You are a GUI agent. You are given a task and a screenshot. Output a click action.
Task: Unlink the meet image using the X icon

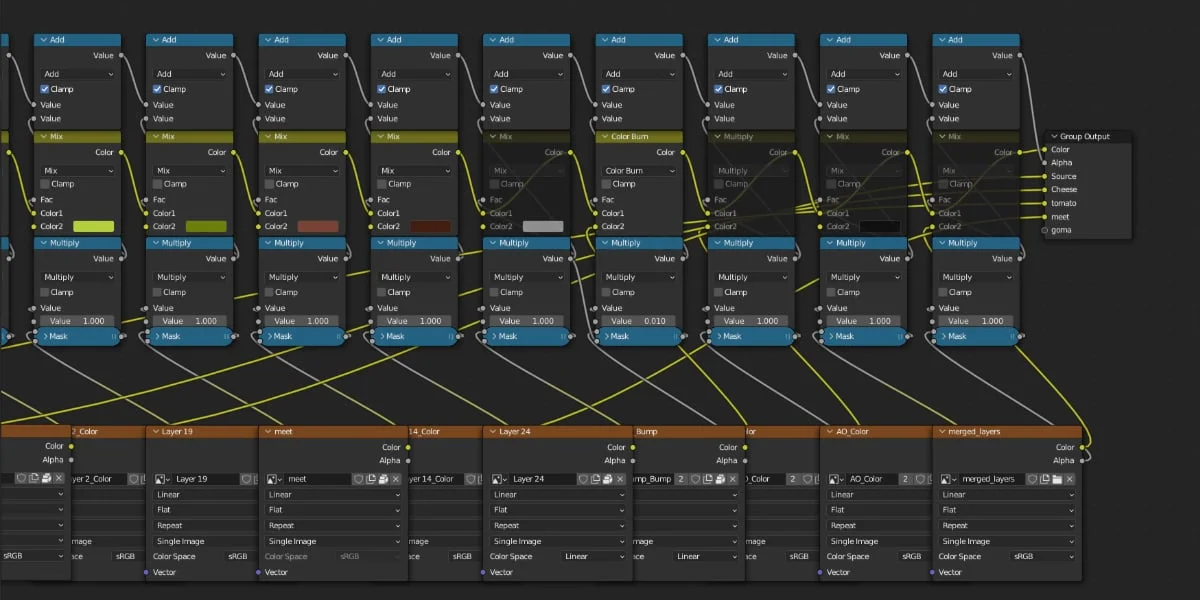pos(396,479)
